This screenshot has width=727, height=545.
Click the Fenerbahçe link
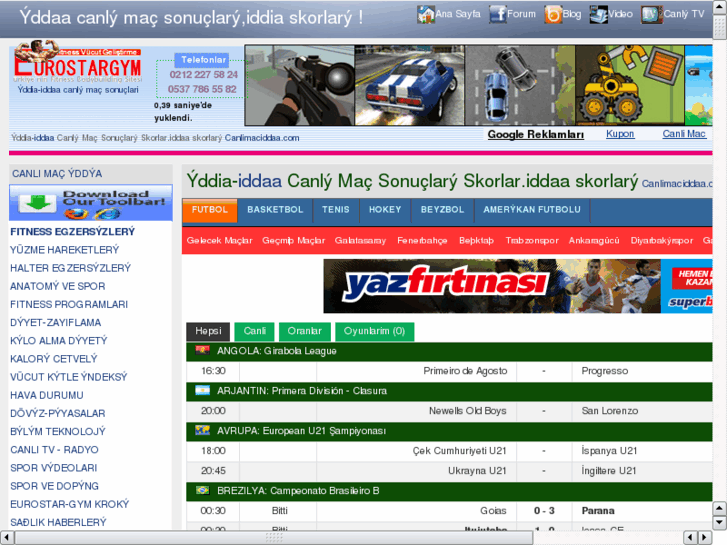pos(422,240)
